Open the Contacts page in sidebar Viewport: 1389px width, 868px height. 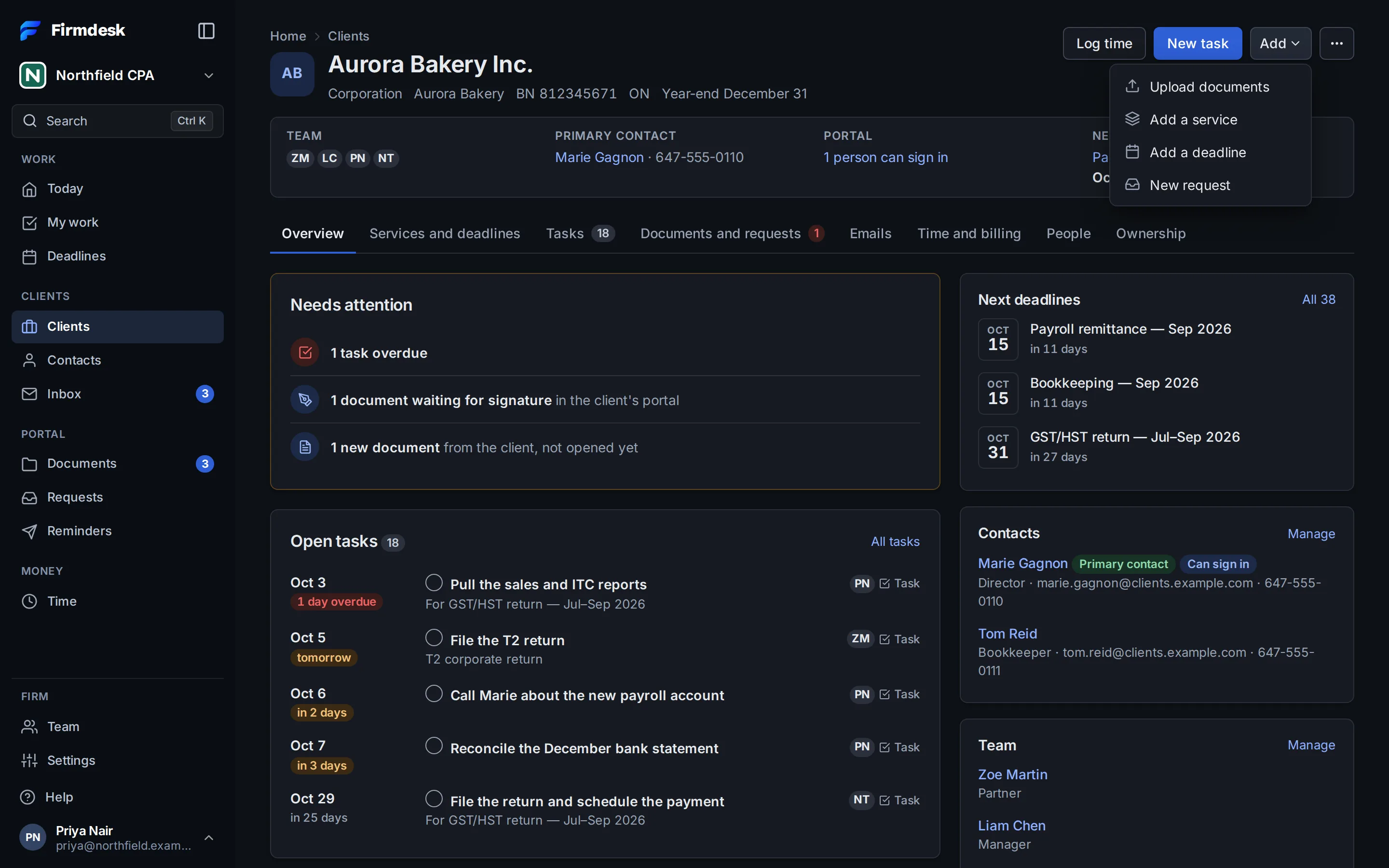point(117,360)
